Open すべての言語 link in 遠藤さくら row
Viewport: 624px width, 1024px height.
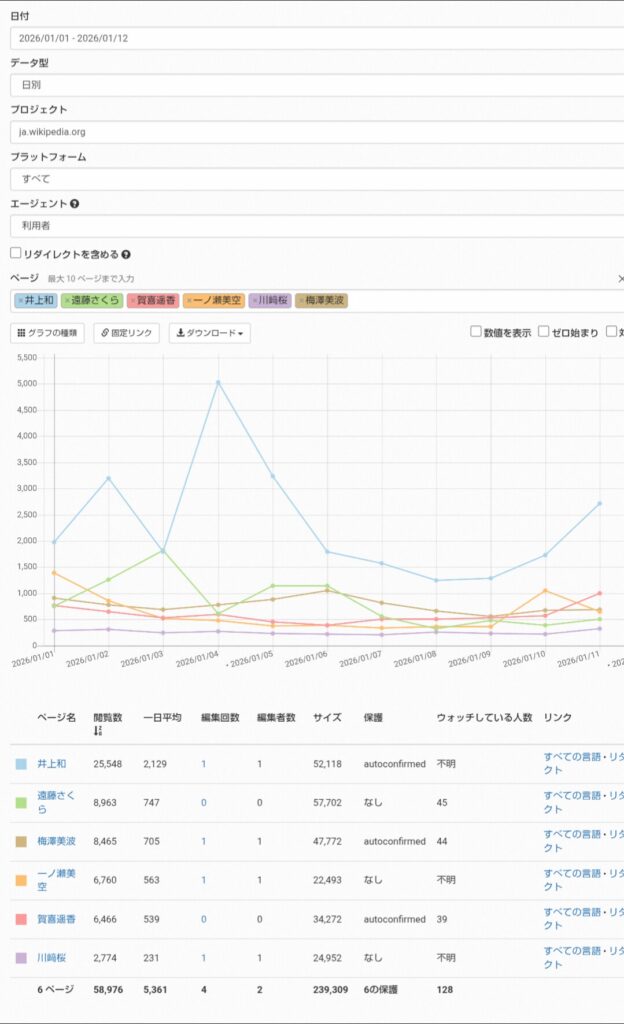click(x=572, y=795)
